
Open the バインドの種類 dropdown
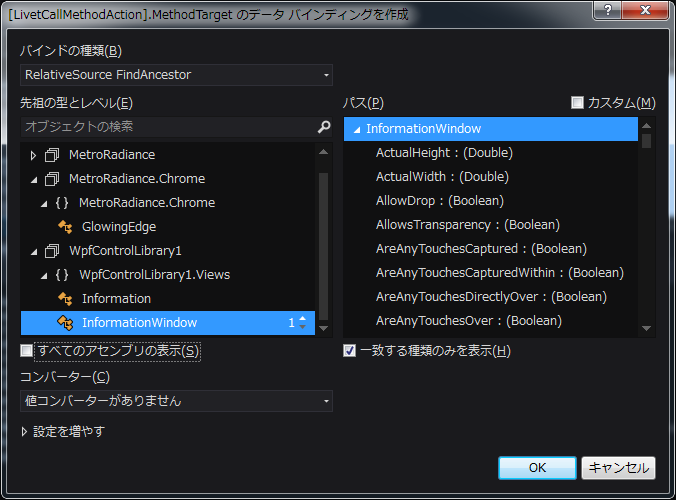click(176, 75)
